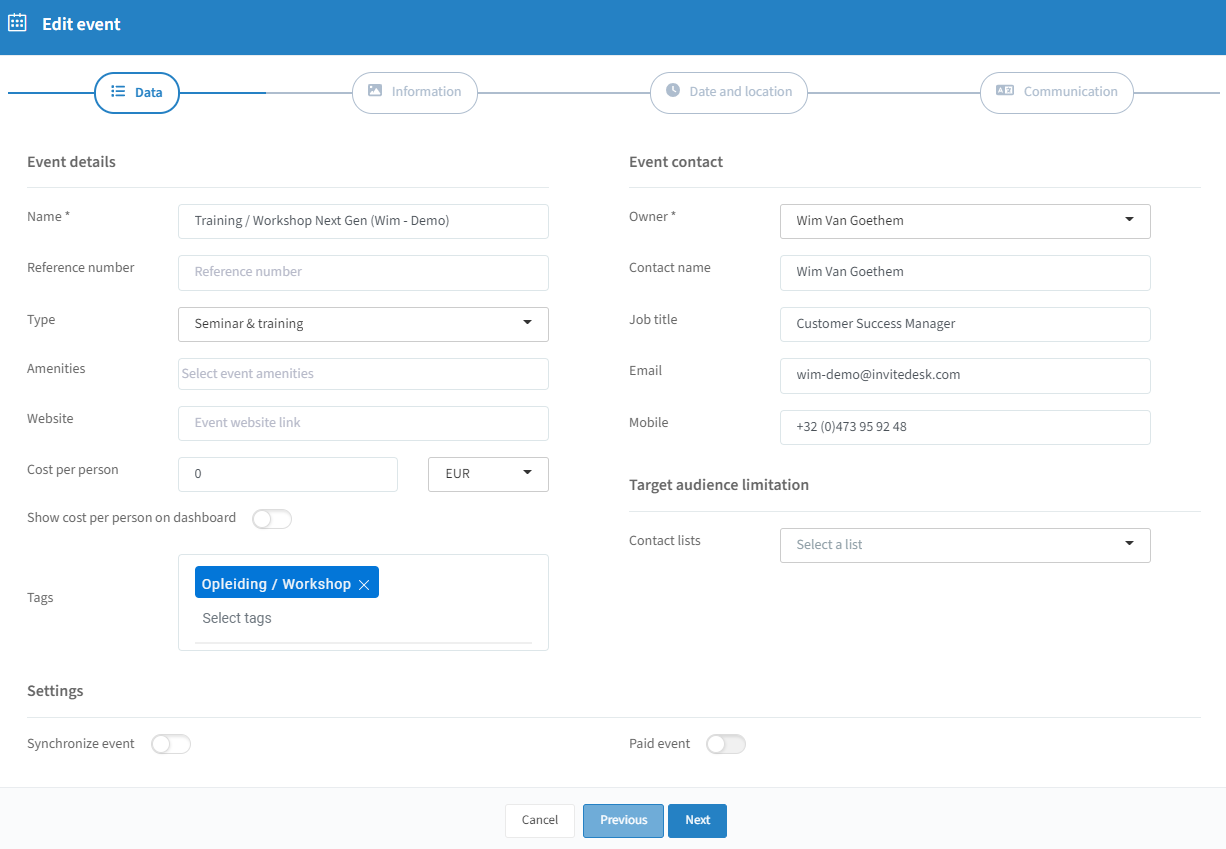Click the Contact name field

point(965,272)
